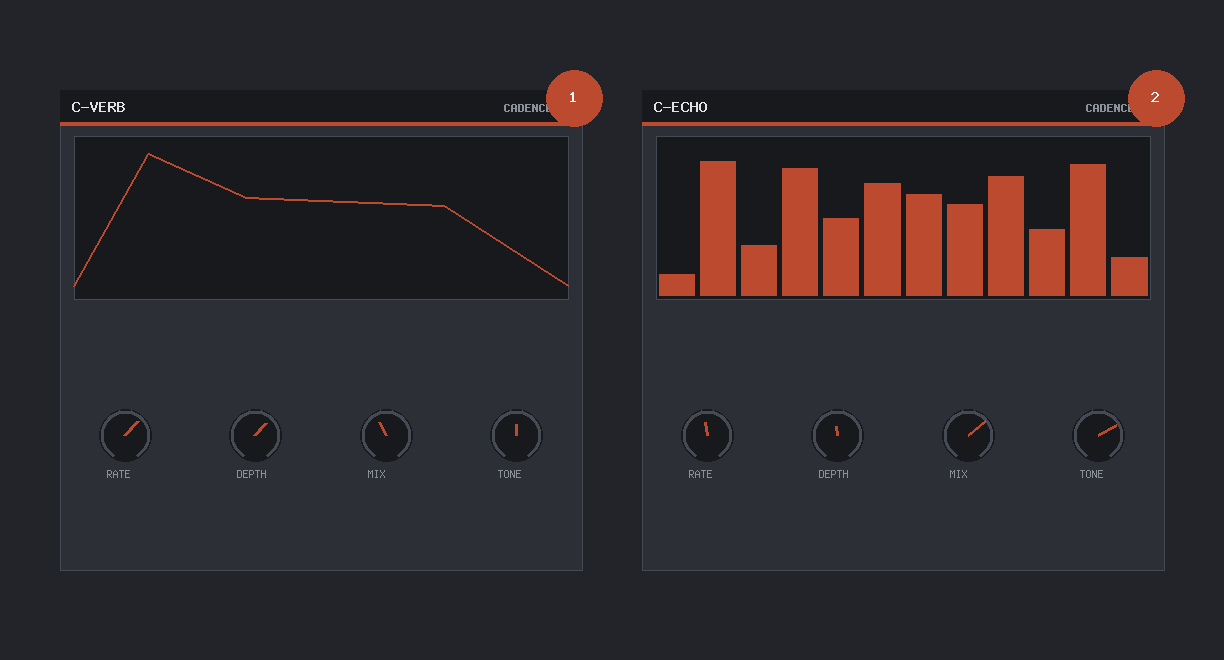Click the TONE knob in C-VERB

(516, 436)
